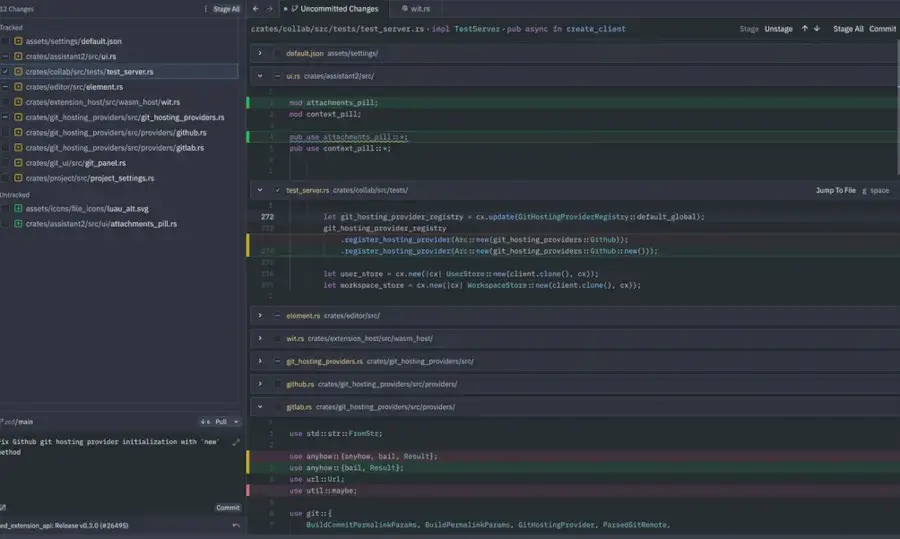Click previous commit Release v0.3.0 text
Screen dimensions: 900x539
[x=64, y=525]
